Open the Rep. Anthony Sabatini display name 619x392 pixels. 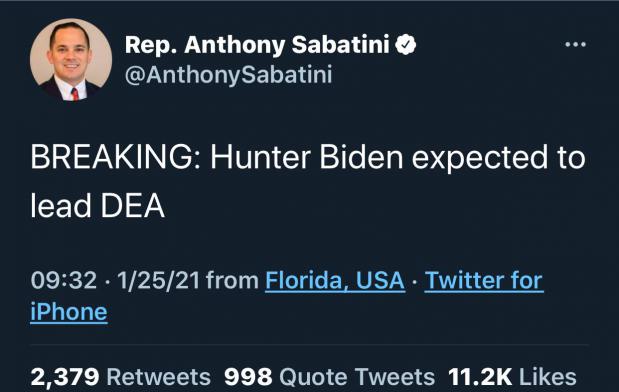tap(257, 45)
